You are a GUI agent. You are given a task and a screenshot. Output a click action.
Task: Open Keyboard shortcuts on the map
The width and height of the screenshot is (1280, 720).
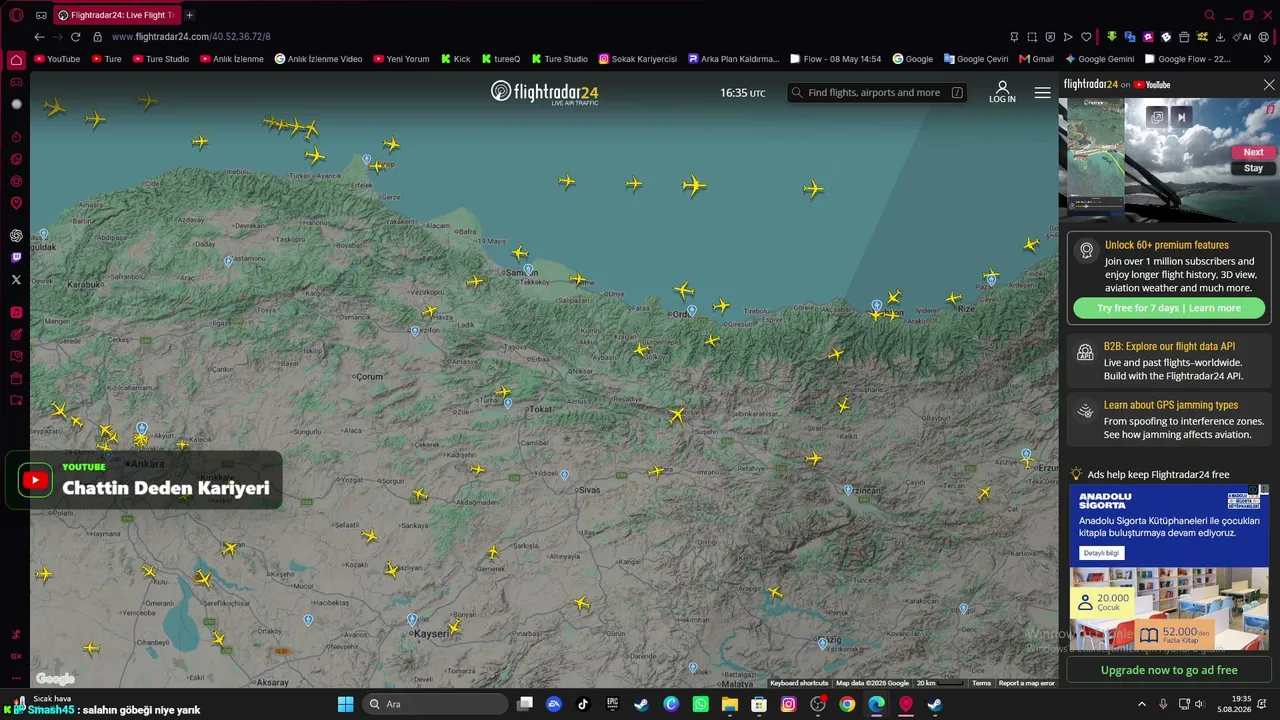pyautogui.click(x=799, y=683)
